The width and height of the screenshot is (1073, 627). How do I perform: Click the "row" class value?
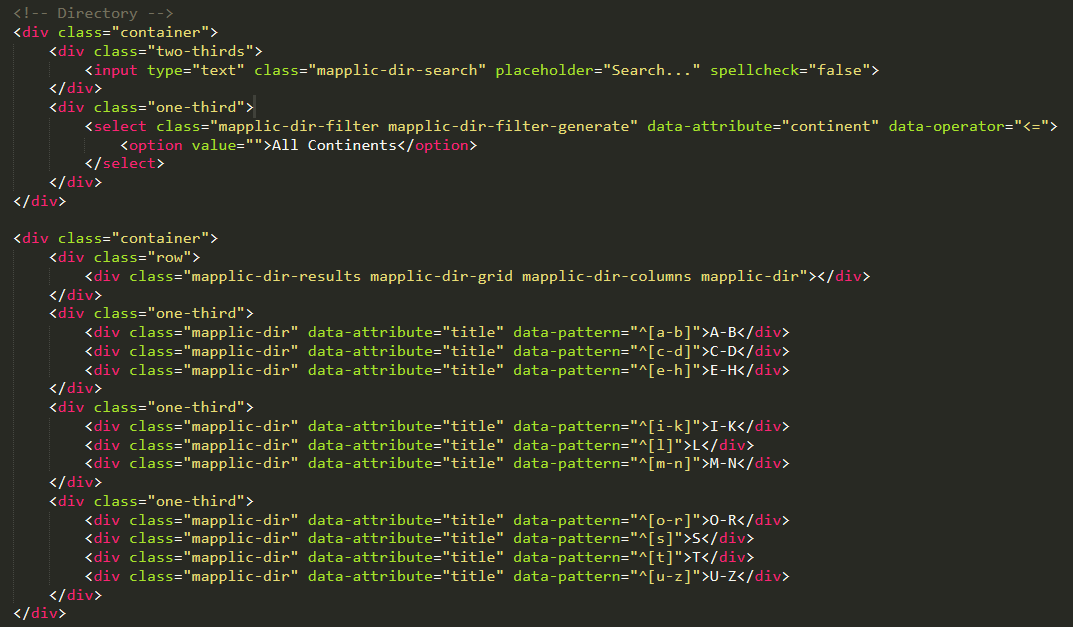click(x=170, y=257)
